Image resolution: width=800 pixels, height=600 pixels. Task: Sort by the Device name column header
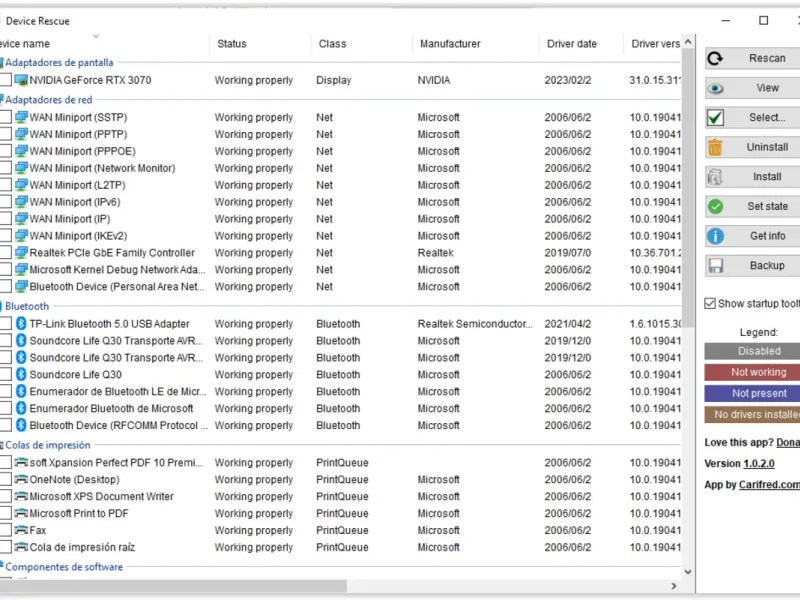click(104, 44)
